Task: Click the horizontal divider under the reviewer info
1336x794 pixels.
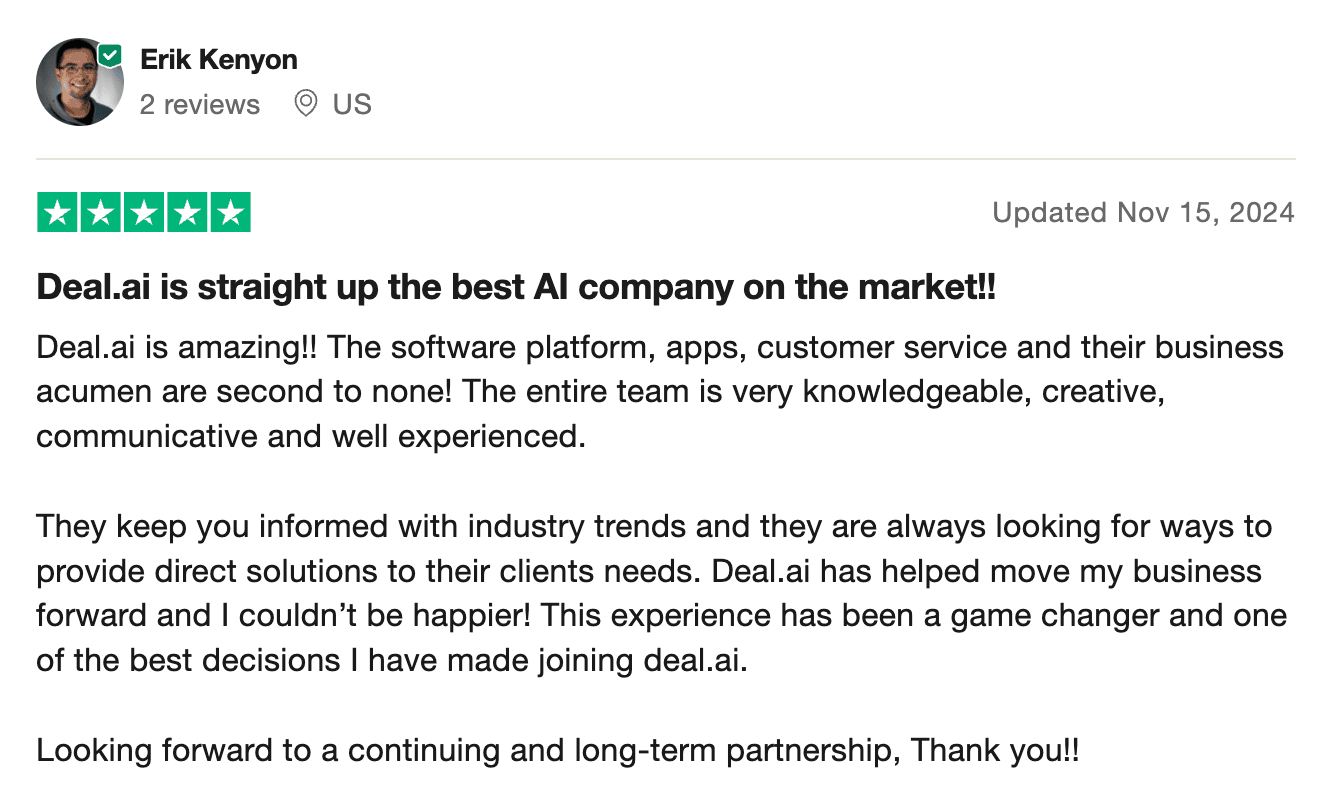Action: pos(666,159)
